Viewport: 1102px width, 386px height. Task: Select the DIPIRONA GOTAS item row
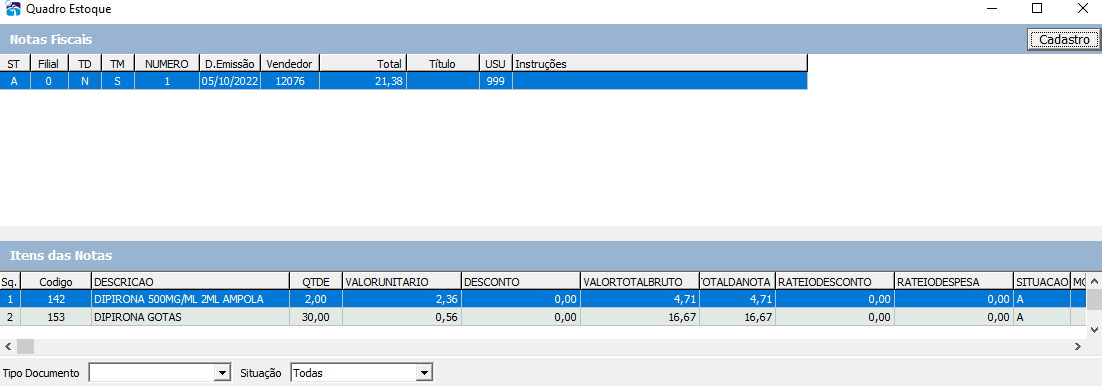[544, 317]
